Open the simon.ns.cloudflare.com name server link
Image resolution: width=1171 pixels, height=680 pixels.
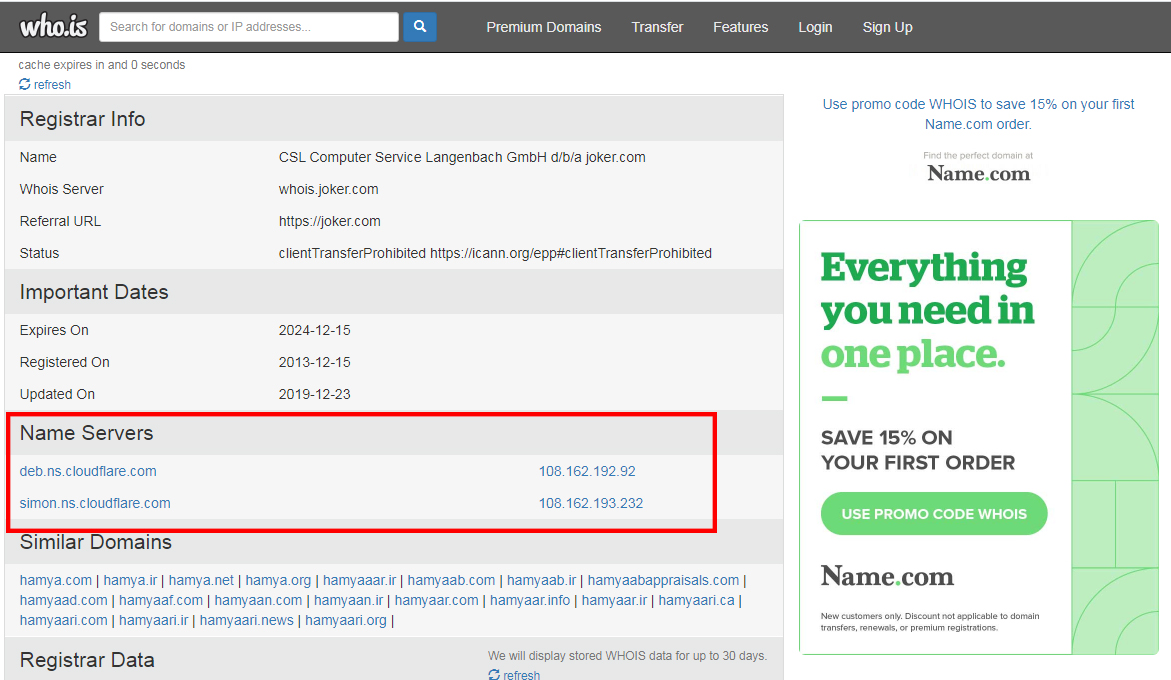[x=95, y=503]
